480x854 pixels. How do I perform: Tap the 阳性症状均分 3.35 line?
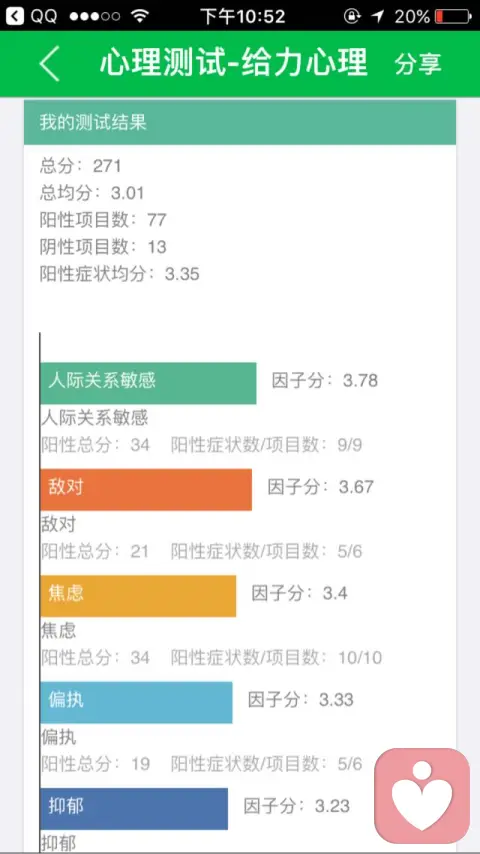coord(120,274)
